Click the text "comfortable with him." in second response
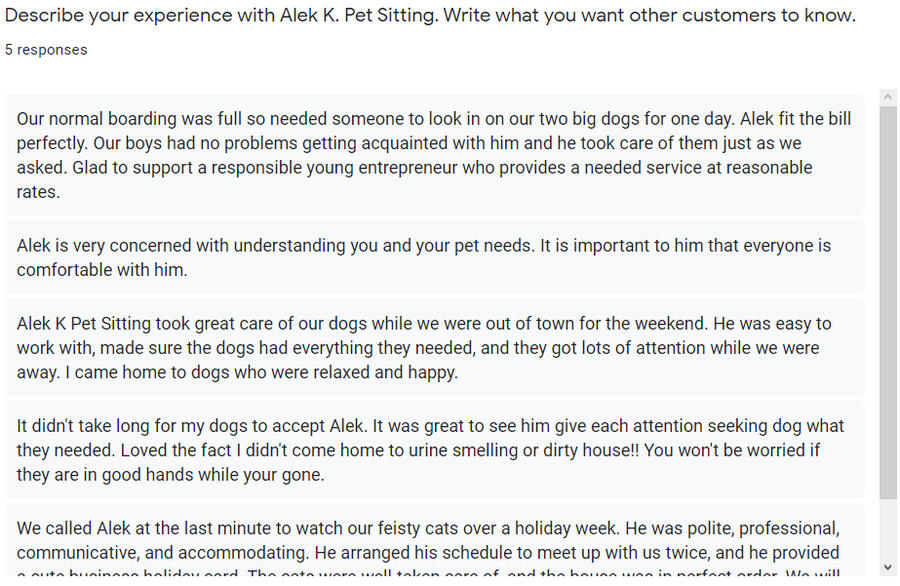Image resolution: width=900 pixels, height=586 pixels. click(102, 270)
